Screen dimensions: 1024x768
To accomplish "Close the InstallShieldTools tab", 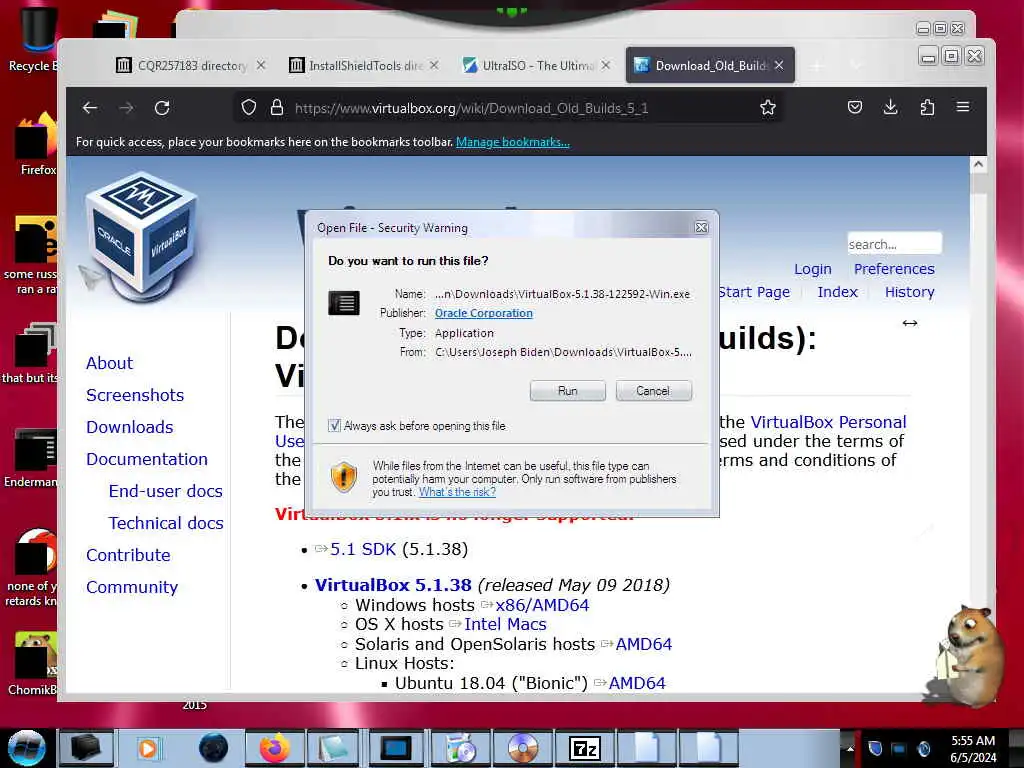I will (x=434, y=65).
